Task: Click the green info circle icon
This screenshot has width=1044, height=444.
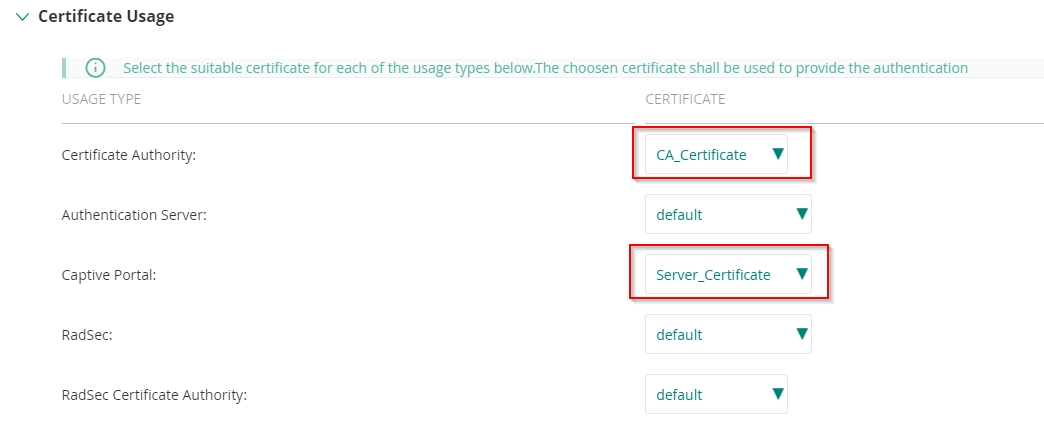Action: 95,68
